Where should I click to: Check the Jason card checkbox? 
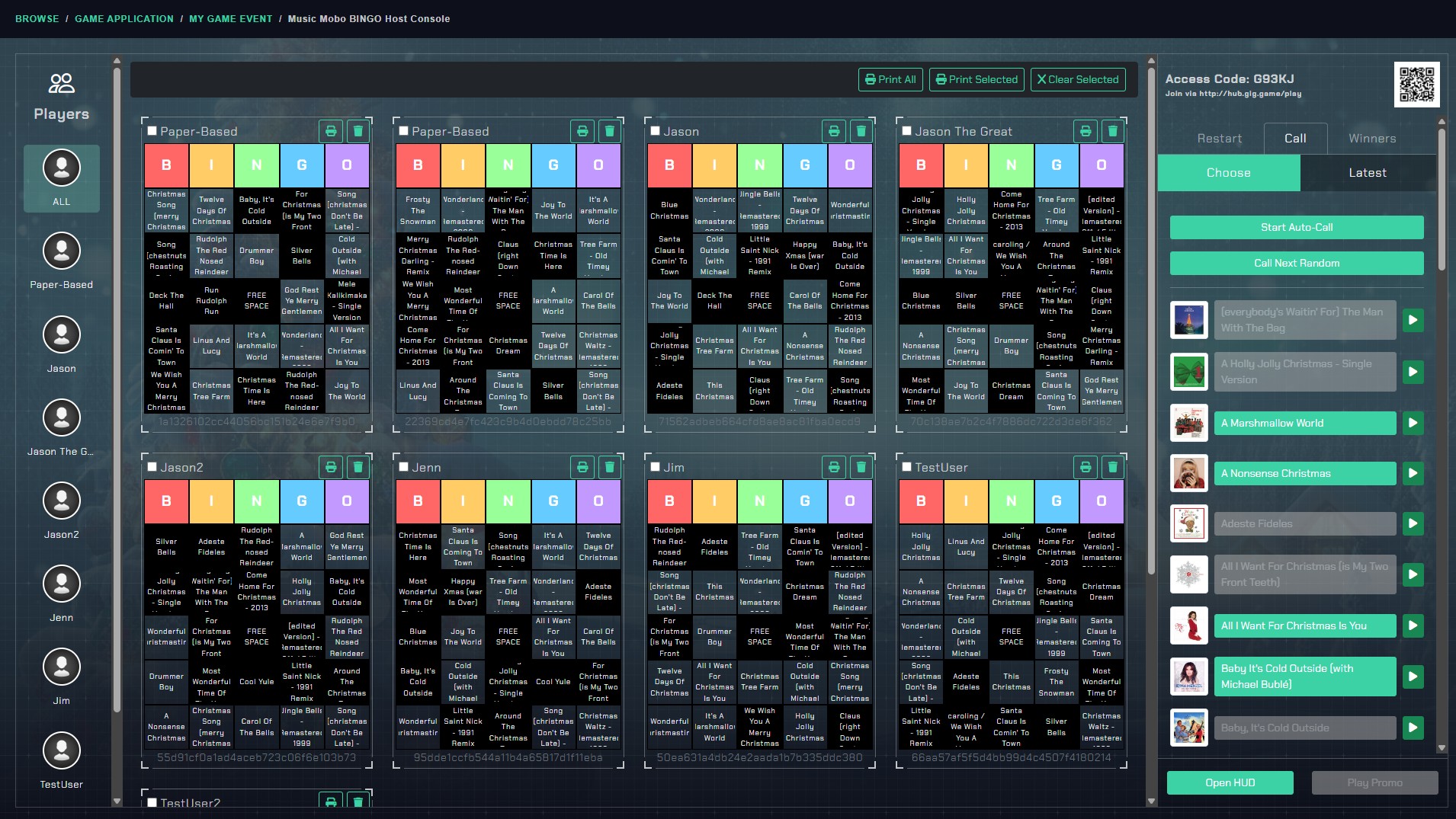656,131
